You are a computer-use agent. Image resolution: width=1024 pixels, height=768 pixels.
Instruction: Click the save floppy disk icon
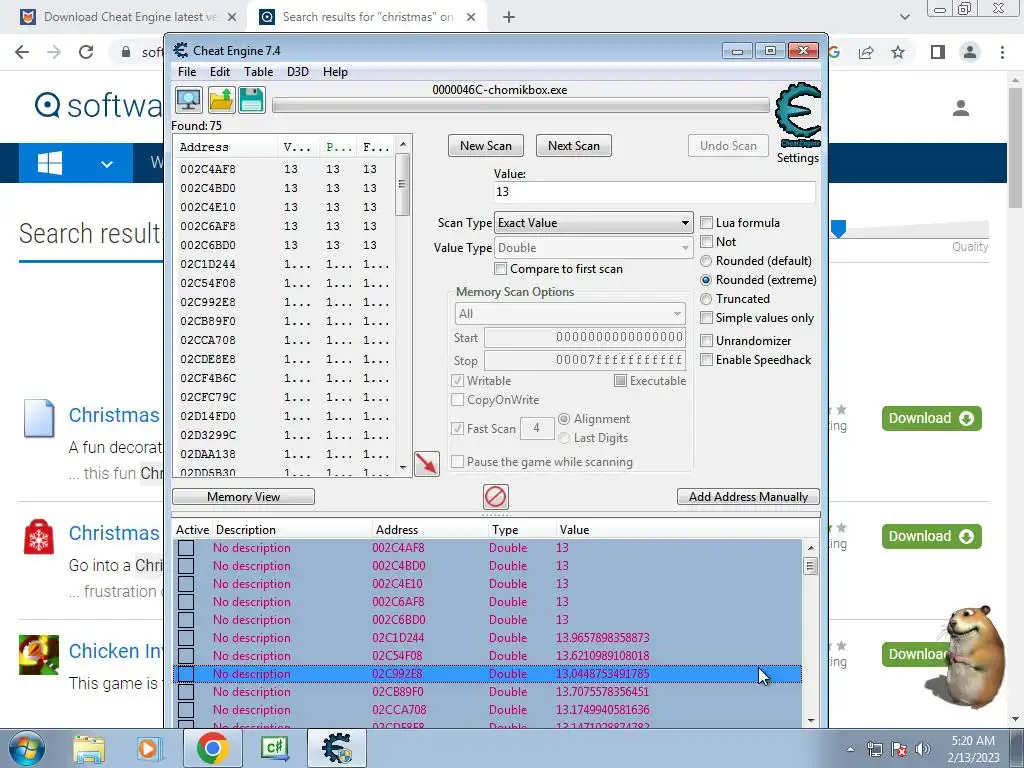tap(251, 100)
